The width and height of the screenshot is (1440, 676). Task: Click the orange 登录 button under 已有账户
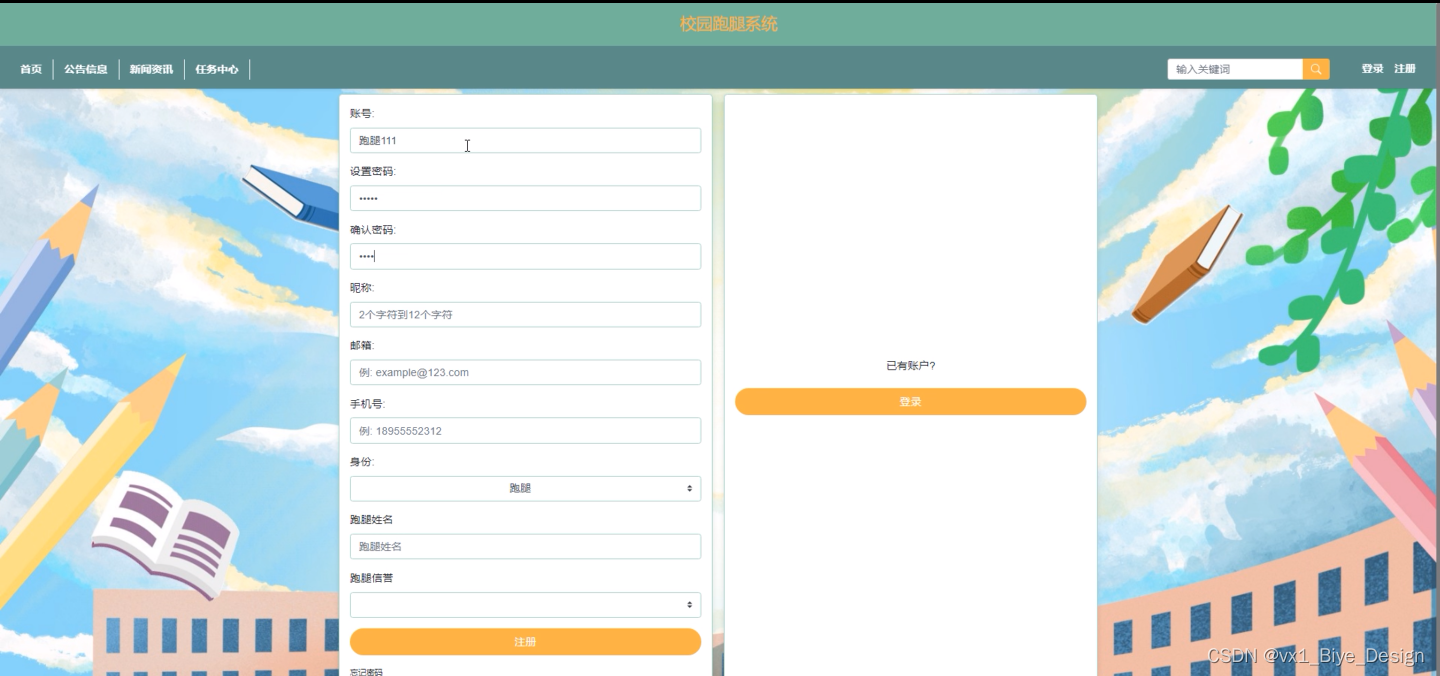[910, 402]
